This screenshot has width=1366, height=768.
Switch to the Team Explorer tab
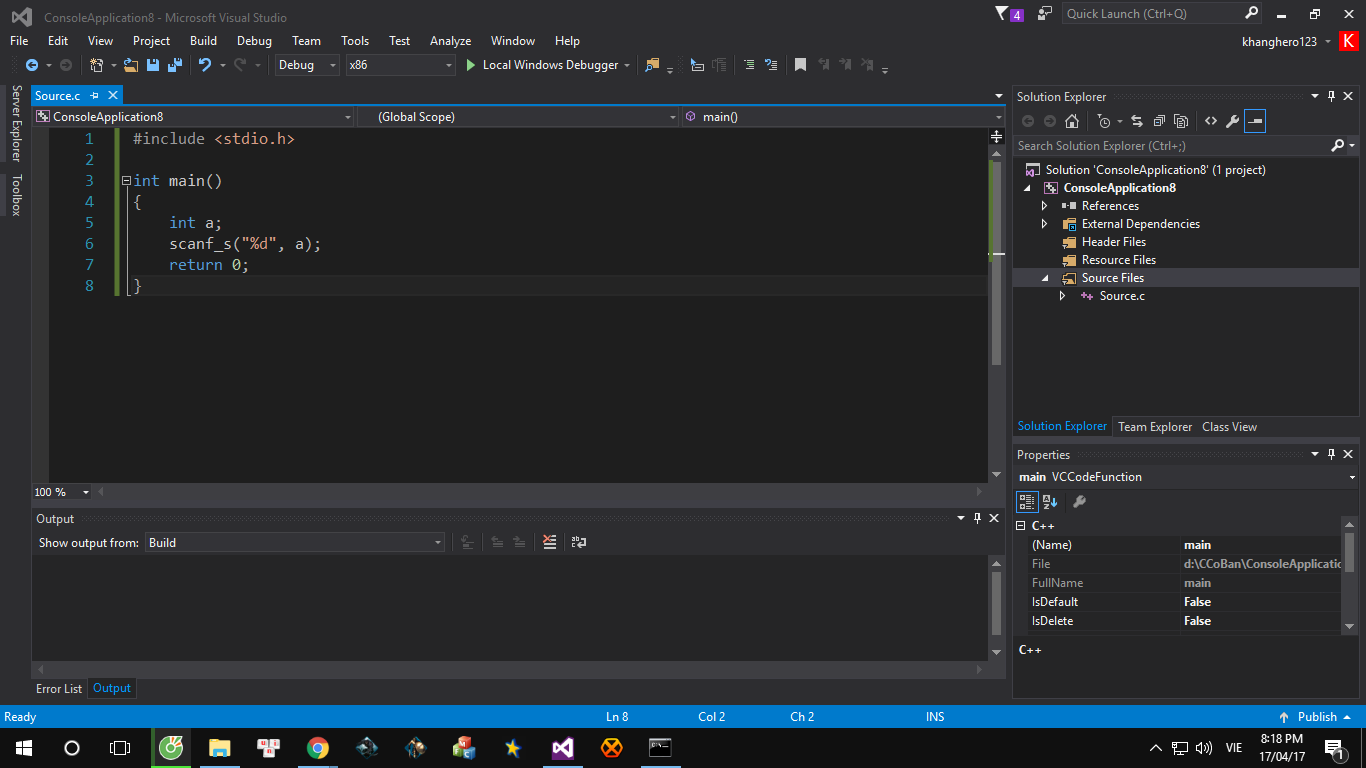tap(1154, 426)
